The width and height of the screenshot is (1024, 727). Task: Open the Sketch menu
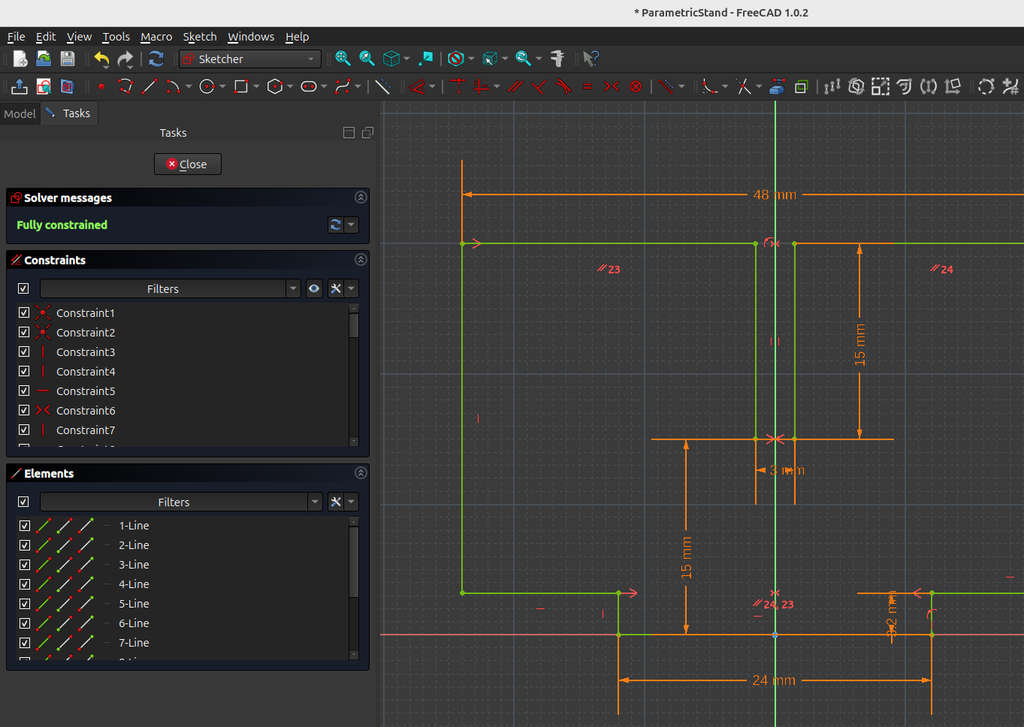tap(199, 37)
